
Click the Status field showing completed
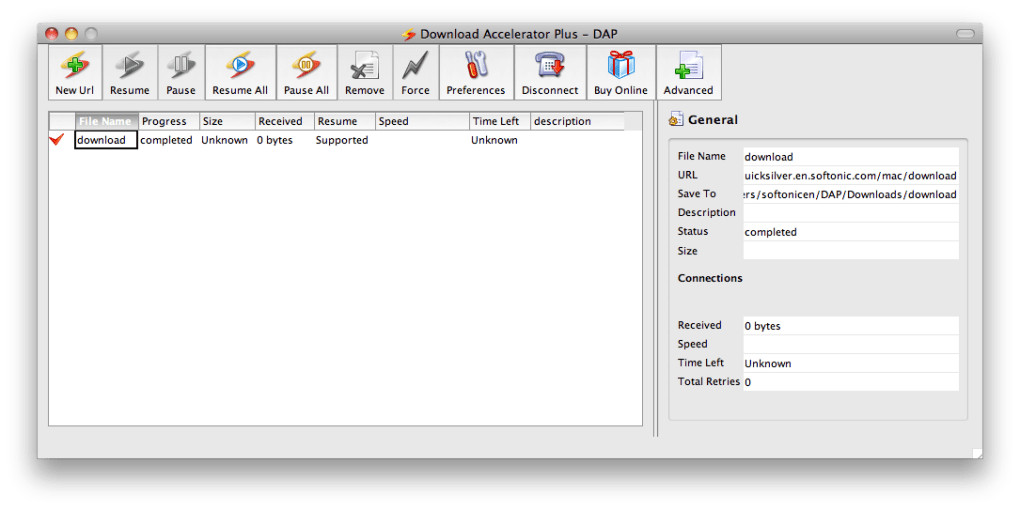(851, 232)
